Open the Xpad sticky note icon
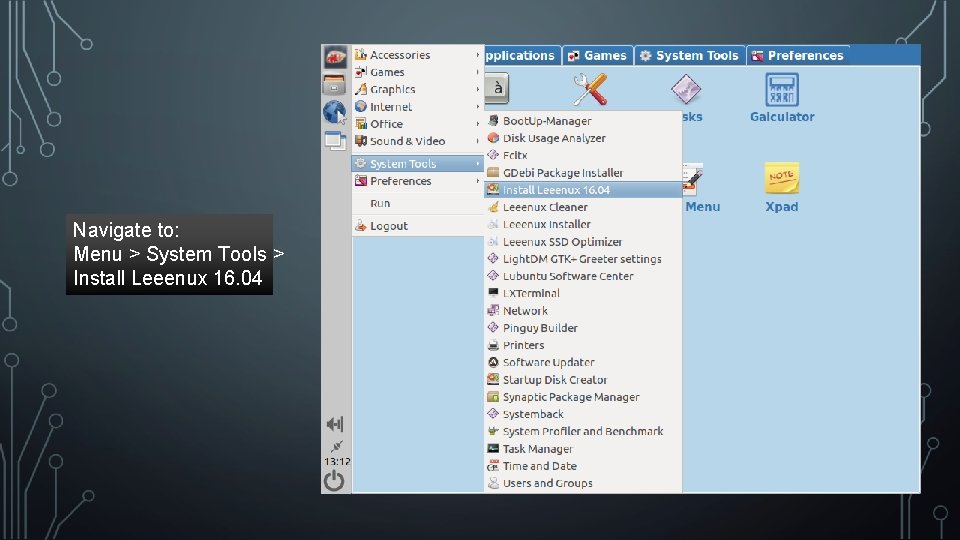Screen dimensions: 960x540 782,178
